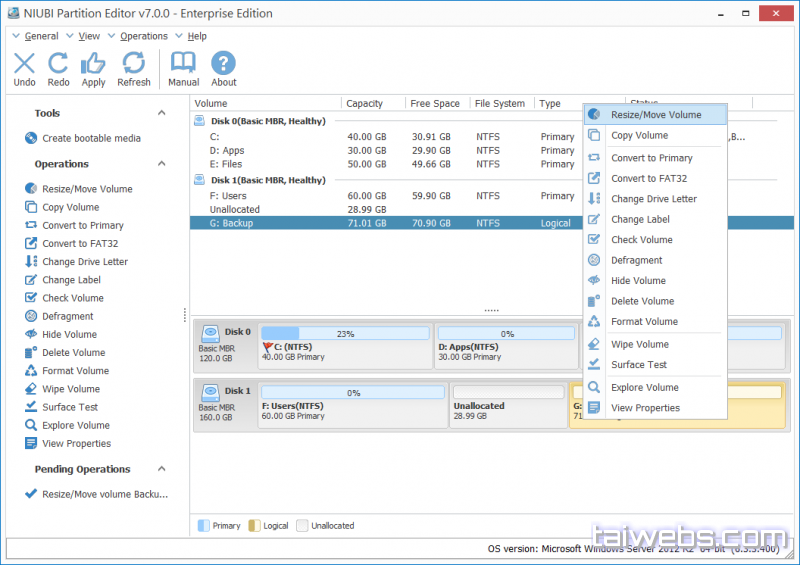Select the F: Users row in volume list
800x565 pixels.
click(229, 196)
